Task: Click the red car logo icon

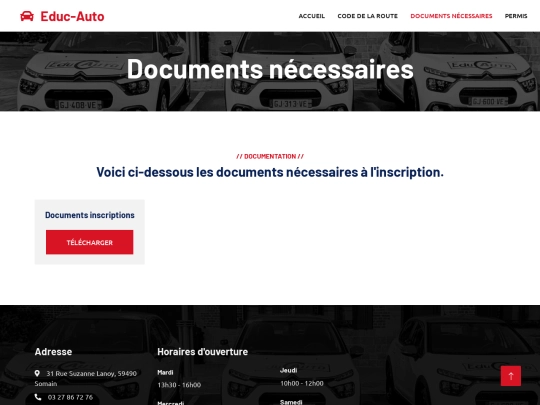Action: pyautogui.click(x=27, y=16)
